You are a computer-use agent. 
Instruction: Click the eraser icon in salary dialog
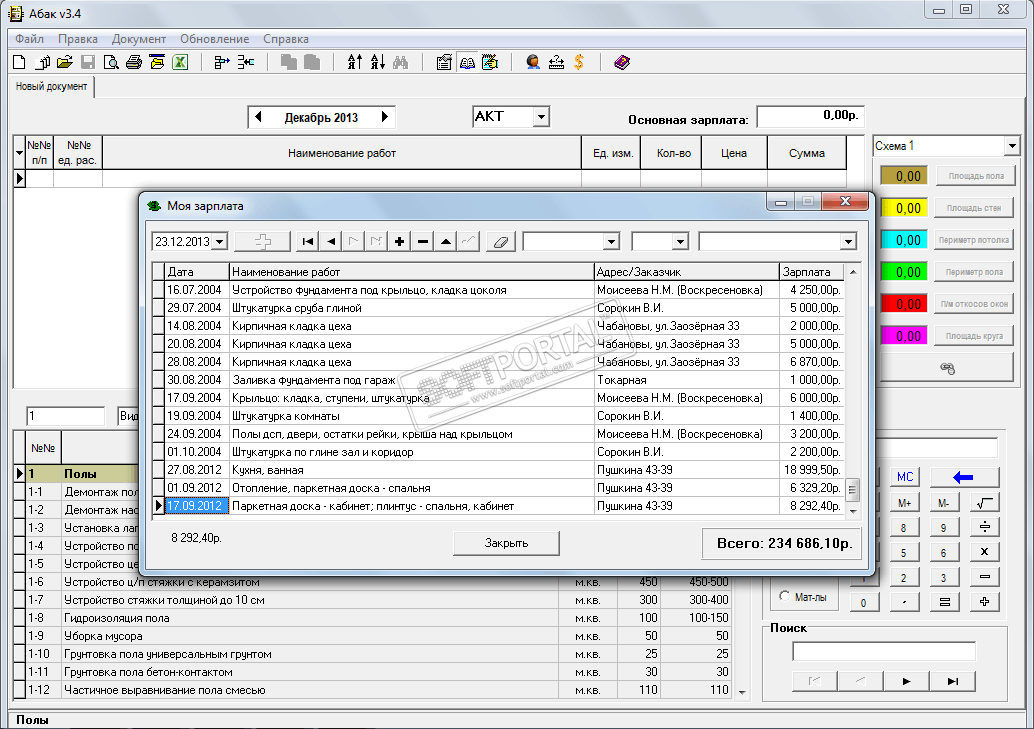pos(502,241)
